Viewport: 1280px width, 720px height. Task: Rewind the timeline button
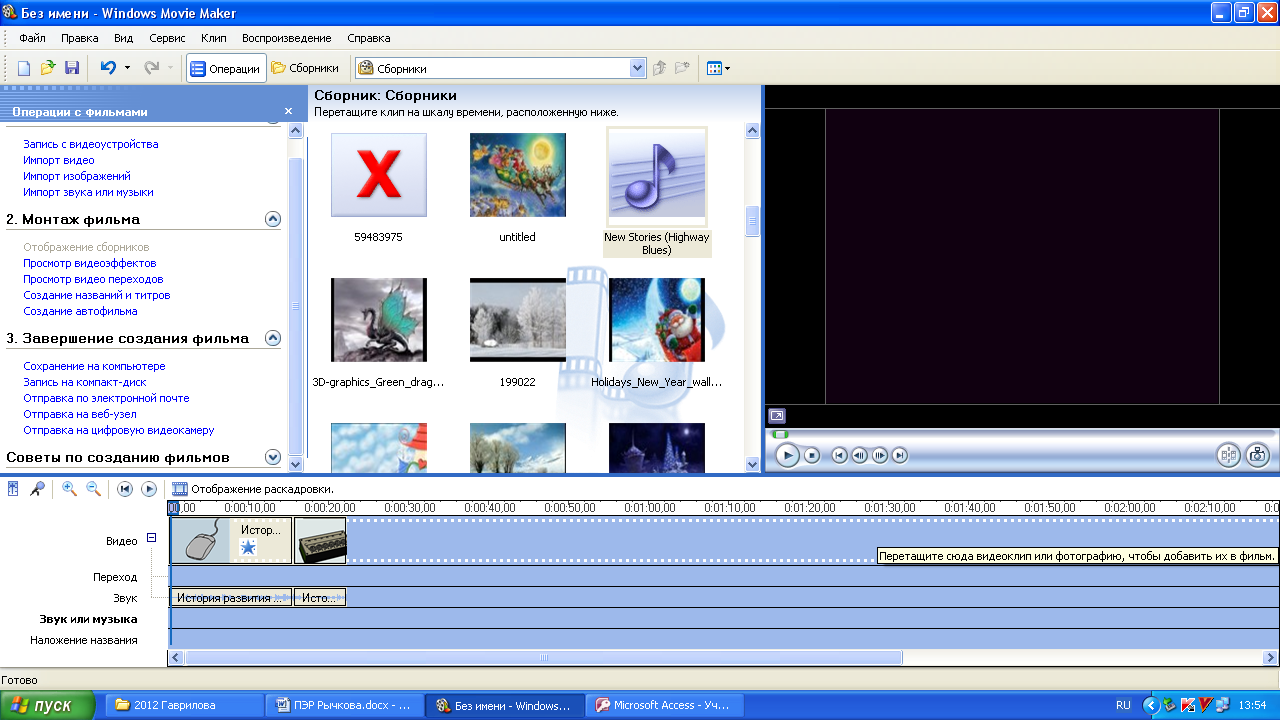coord(125,489)
